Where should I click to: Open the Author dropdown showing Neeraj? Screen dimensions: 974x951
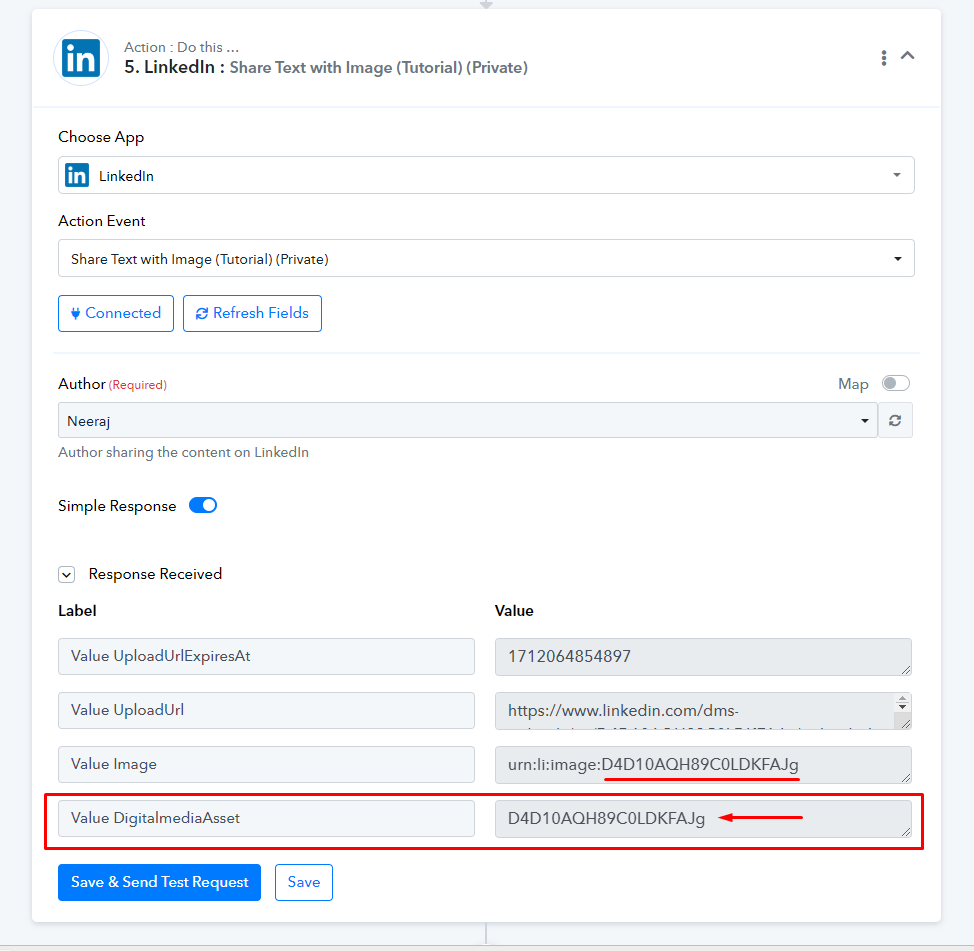coord(468,421)
